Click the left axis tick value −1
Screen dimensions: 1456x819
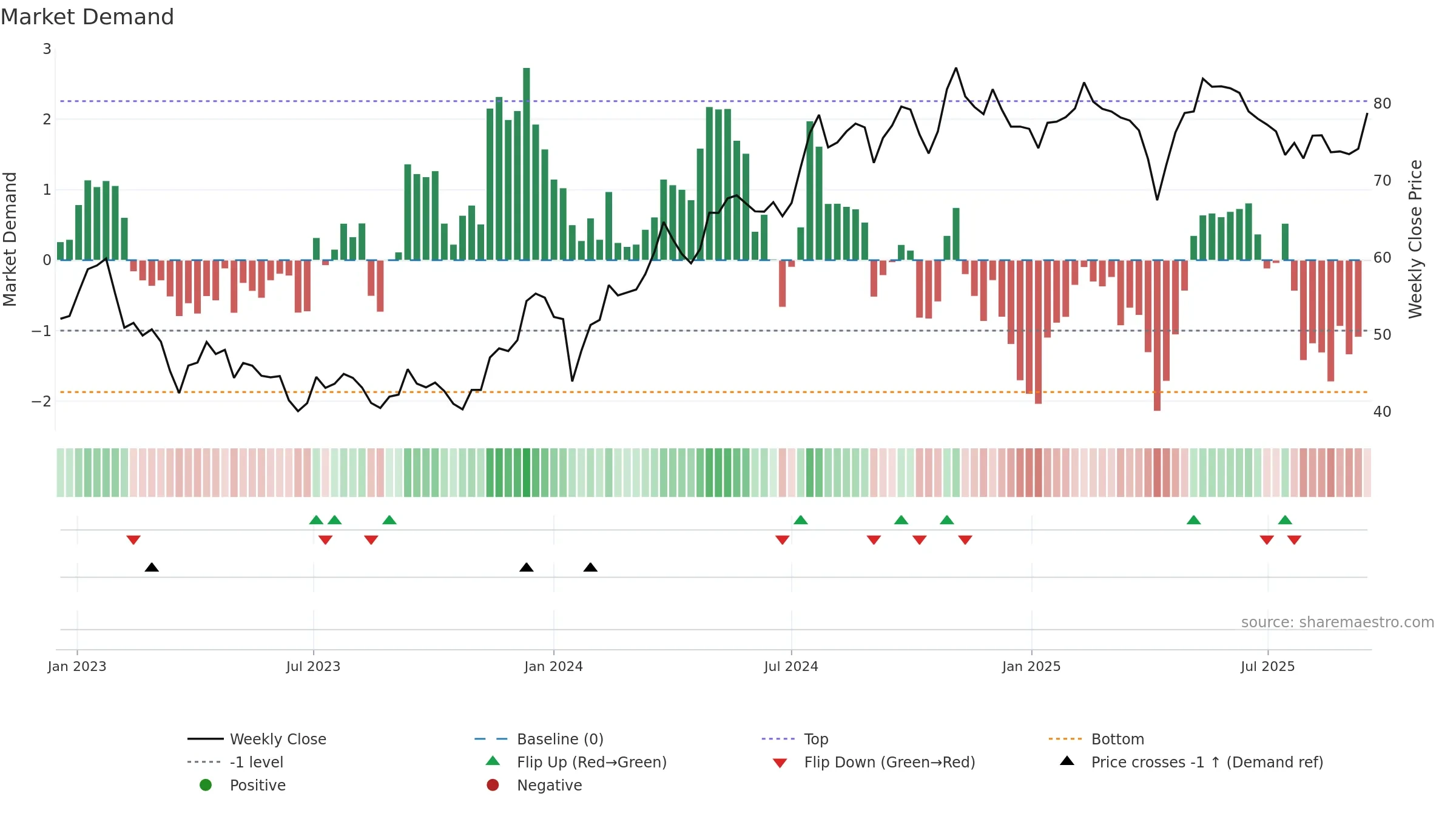pyautogui.click(x=41, y=331)
